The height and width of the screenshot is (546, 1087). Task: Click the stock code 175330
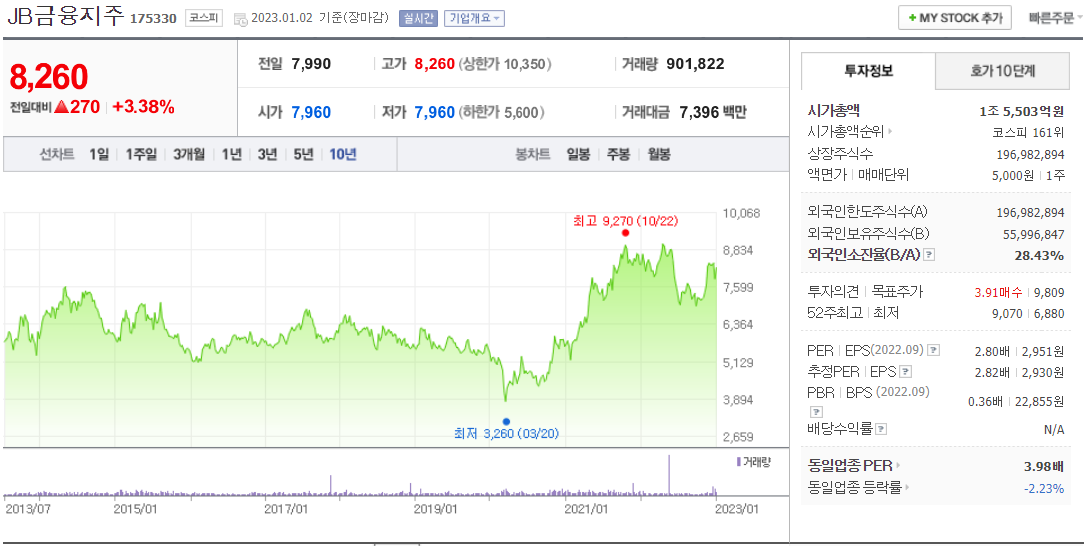(x=153, y=19)
